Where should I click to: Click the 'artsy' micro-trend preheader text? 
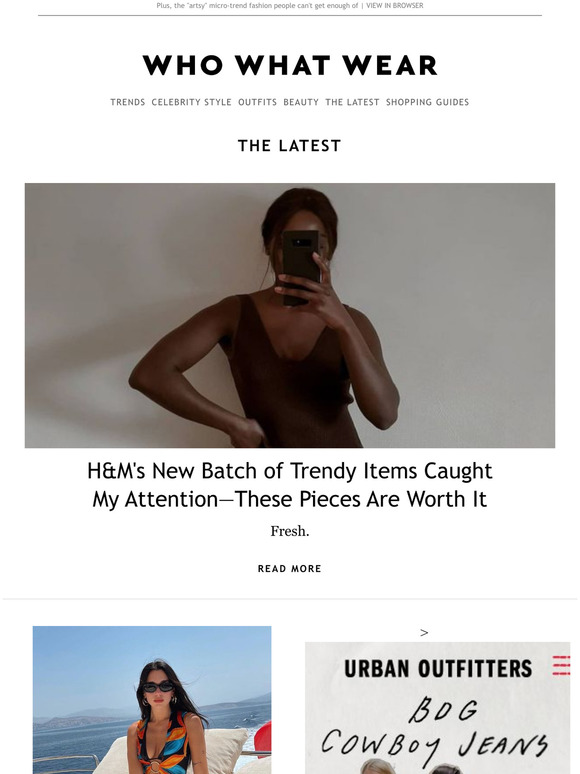click(x=257, y=5)
